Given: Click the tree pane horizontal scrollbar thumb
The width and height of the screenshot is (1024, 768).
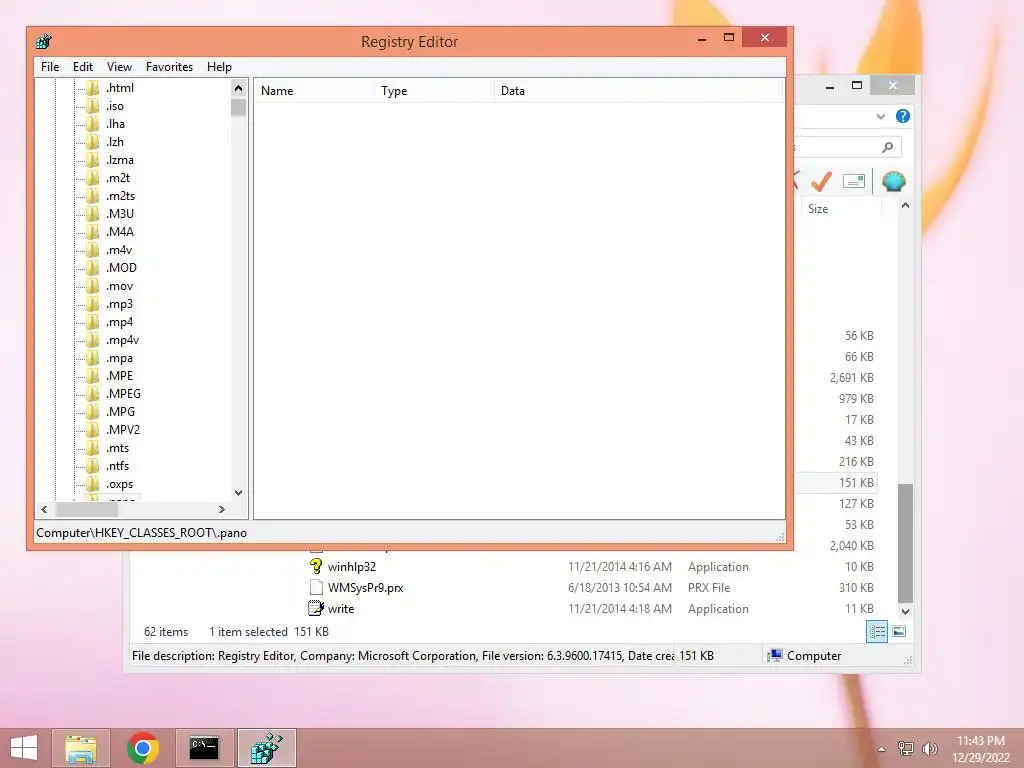Looking at the screenshot, I should 87,509.
